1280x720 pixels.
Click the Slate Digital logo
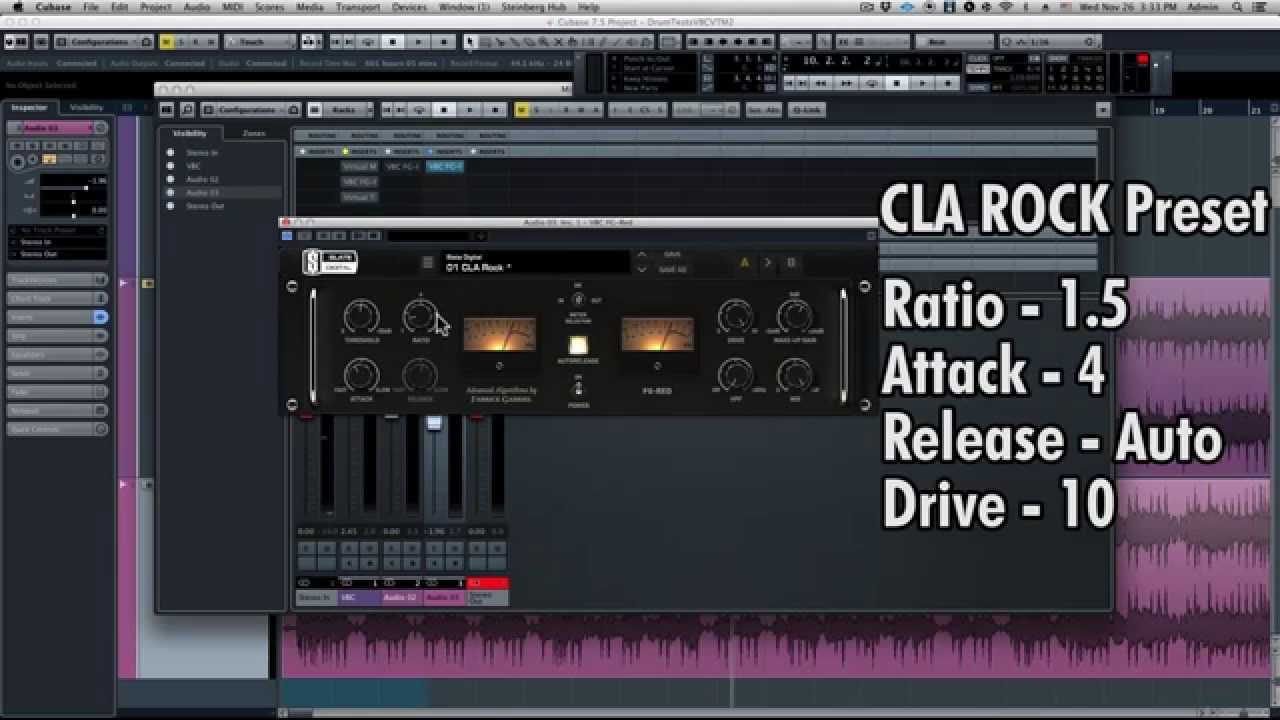tap(329, 262)
